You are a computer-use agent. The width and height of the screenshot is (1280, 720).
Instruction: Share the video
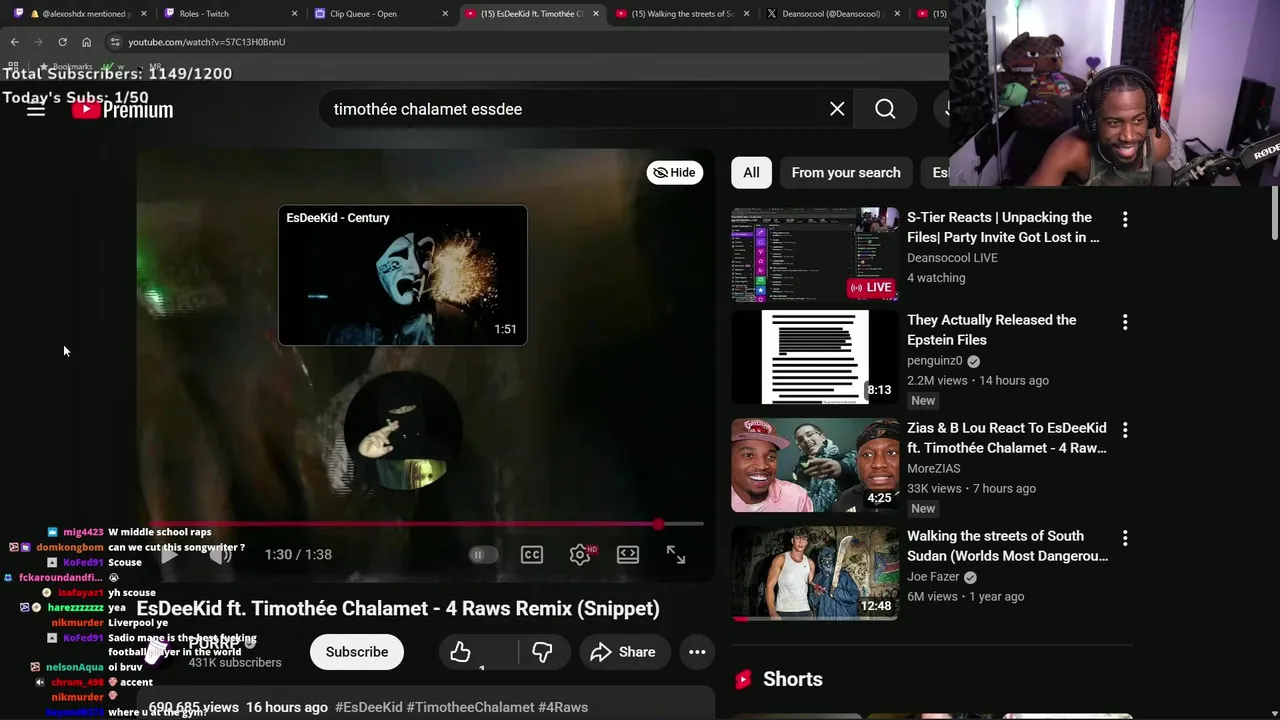point(623,652)
